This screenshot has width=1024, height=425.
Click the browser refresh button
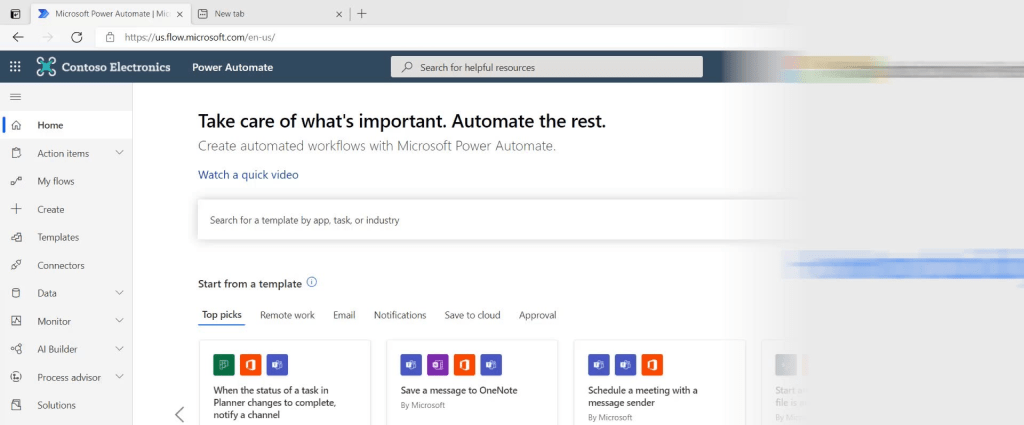(x=76, y=37)
